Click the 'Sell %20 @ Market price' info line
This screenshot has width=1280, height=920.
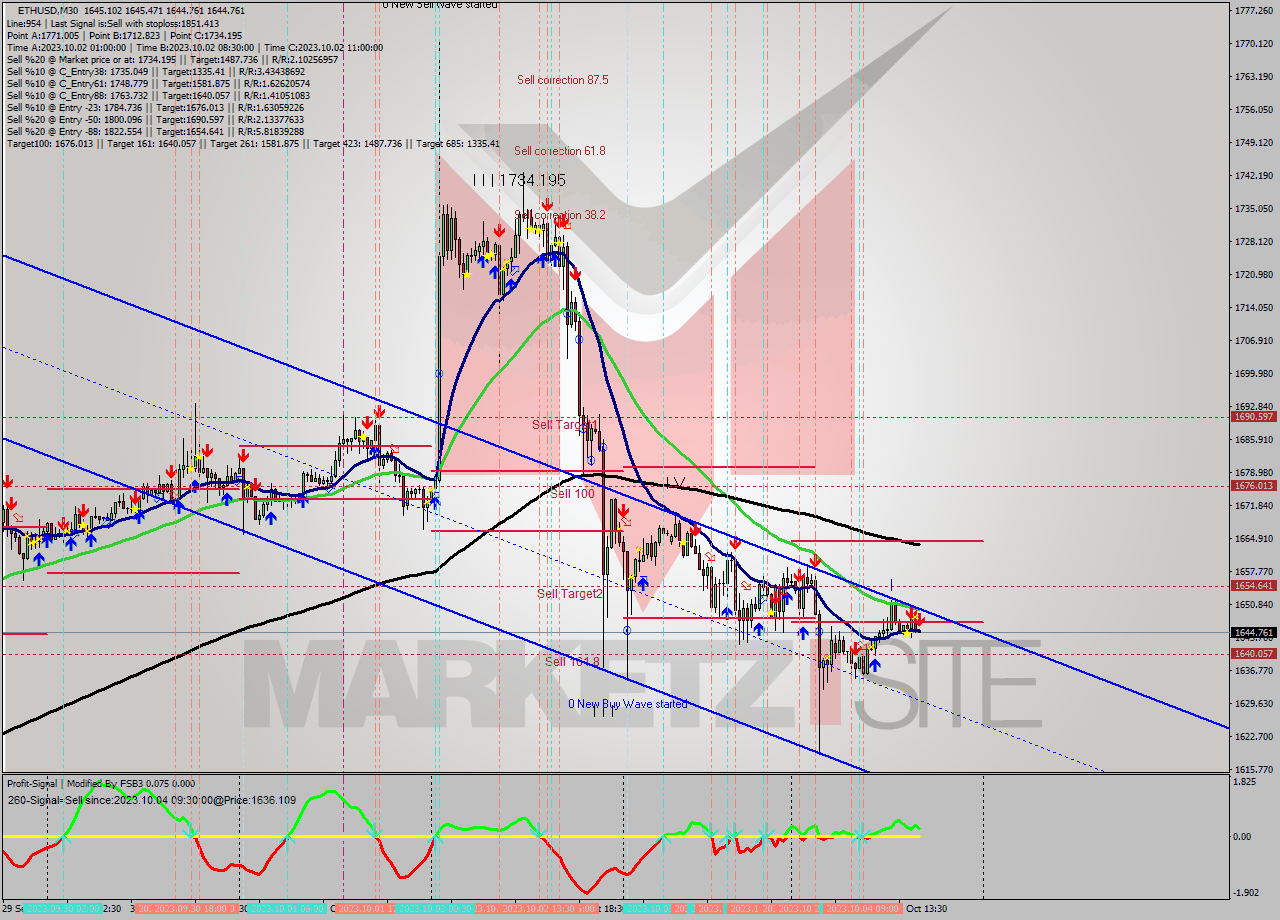[172, 59]
